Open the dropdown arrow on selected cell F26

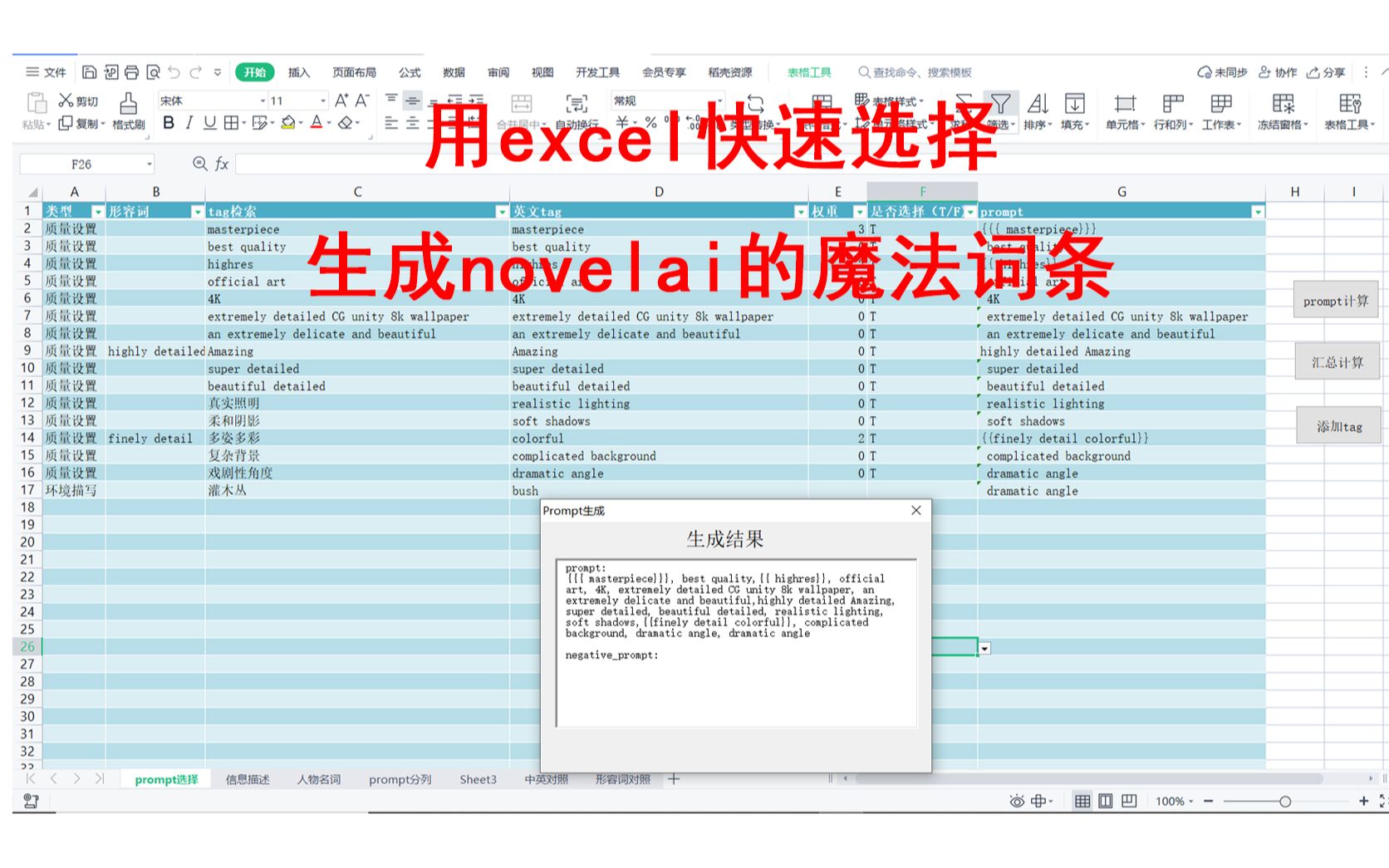click(x=984, y=649)
